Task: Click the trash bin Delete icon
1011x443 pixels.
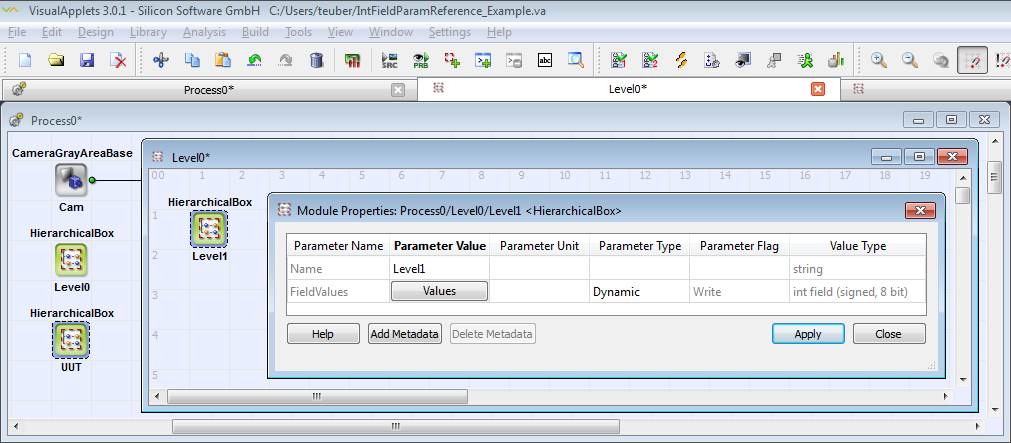Action: tap(316, 60)
